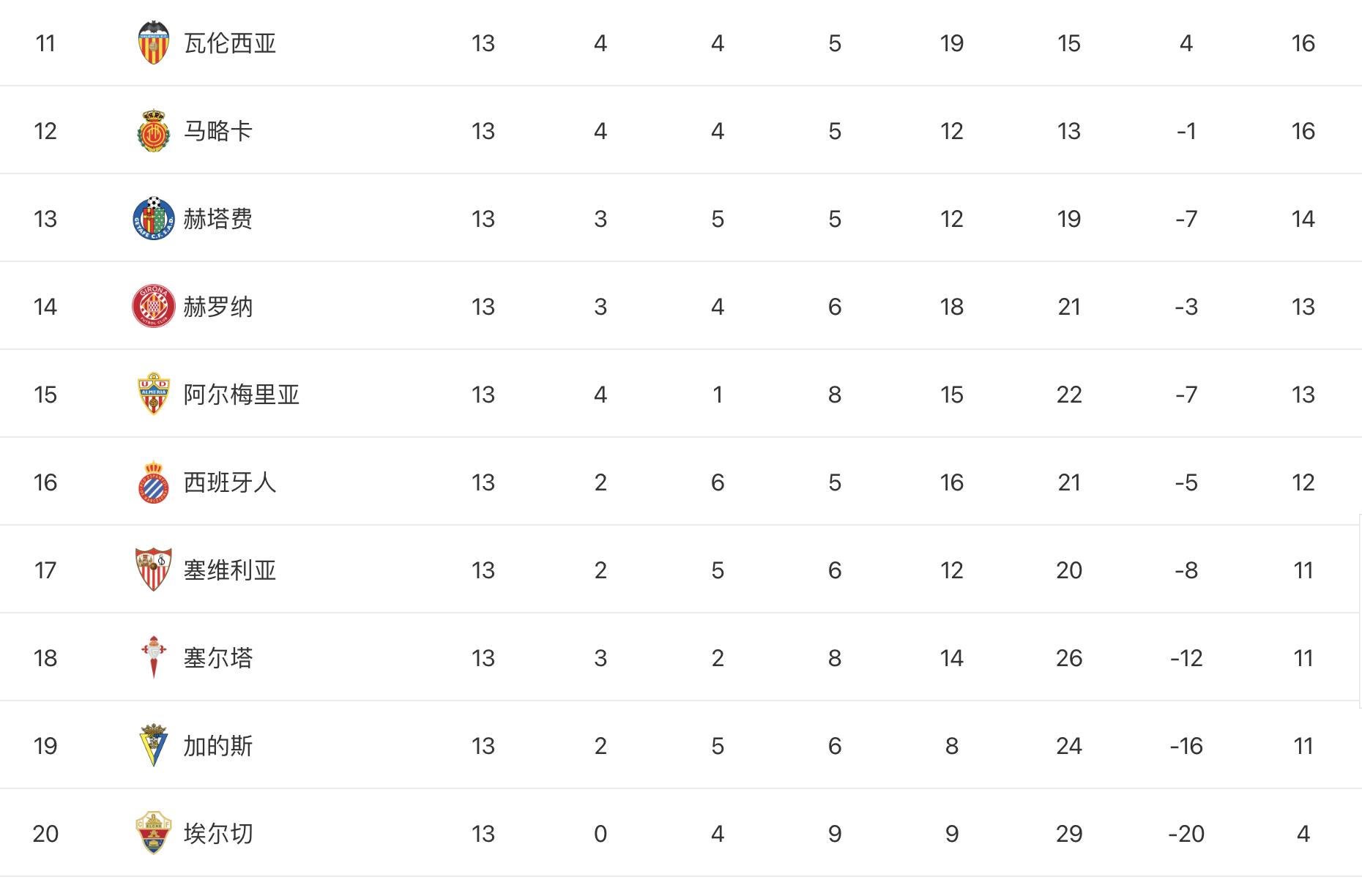Click the Sevilla club crest icon
Image resolution: width=1362 pixels, height=896 pixels.
pos(154,570)
